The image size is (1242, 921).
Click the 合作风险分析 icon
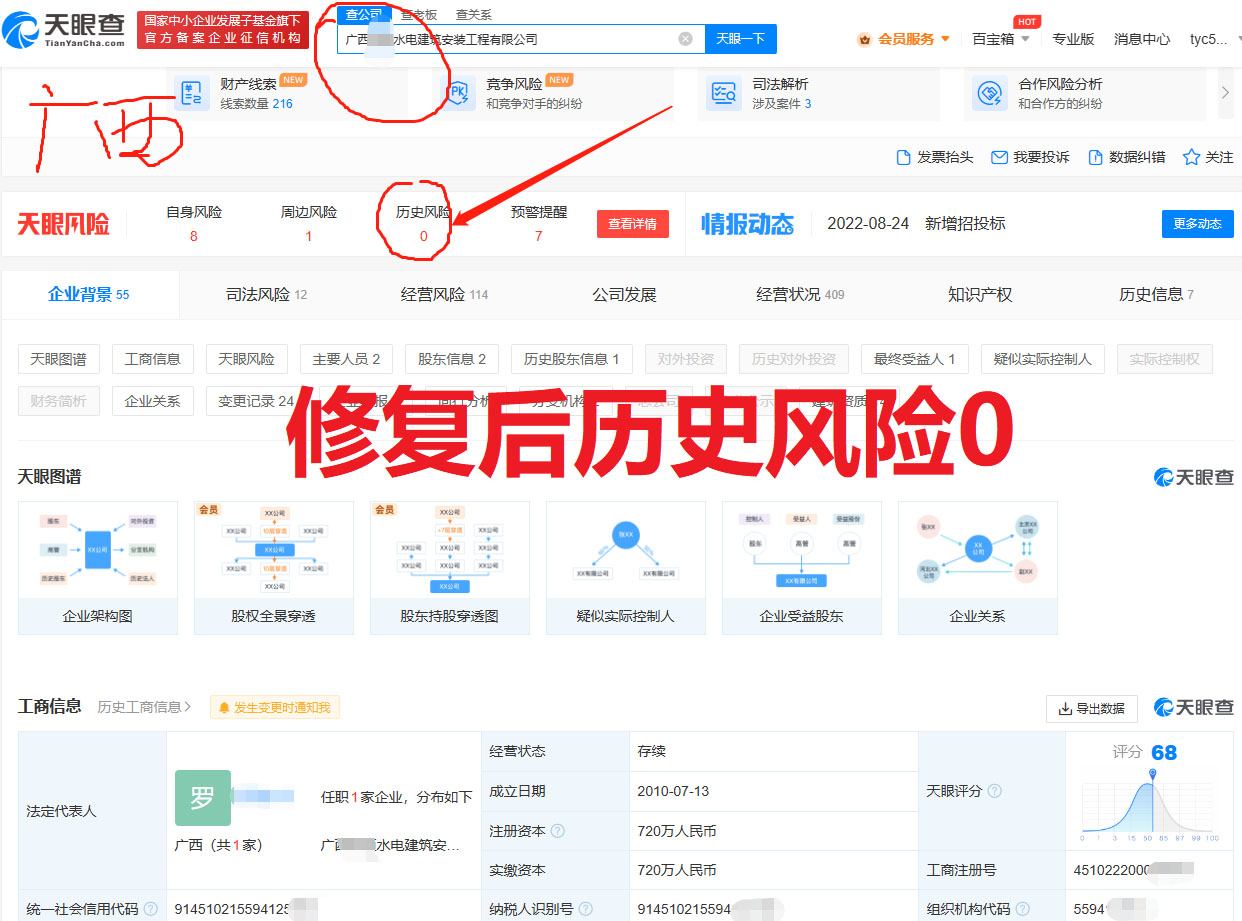pos(989,94)
